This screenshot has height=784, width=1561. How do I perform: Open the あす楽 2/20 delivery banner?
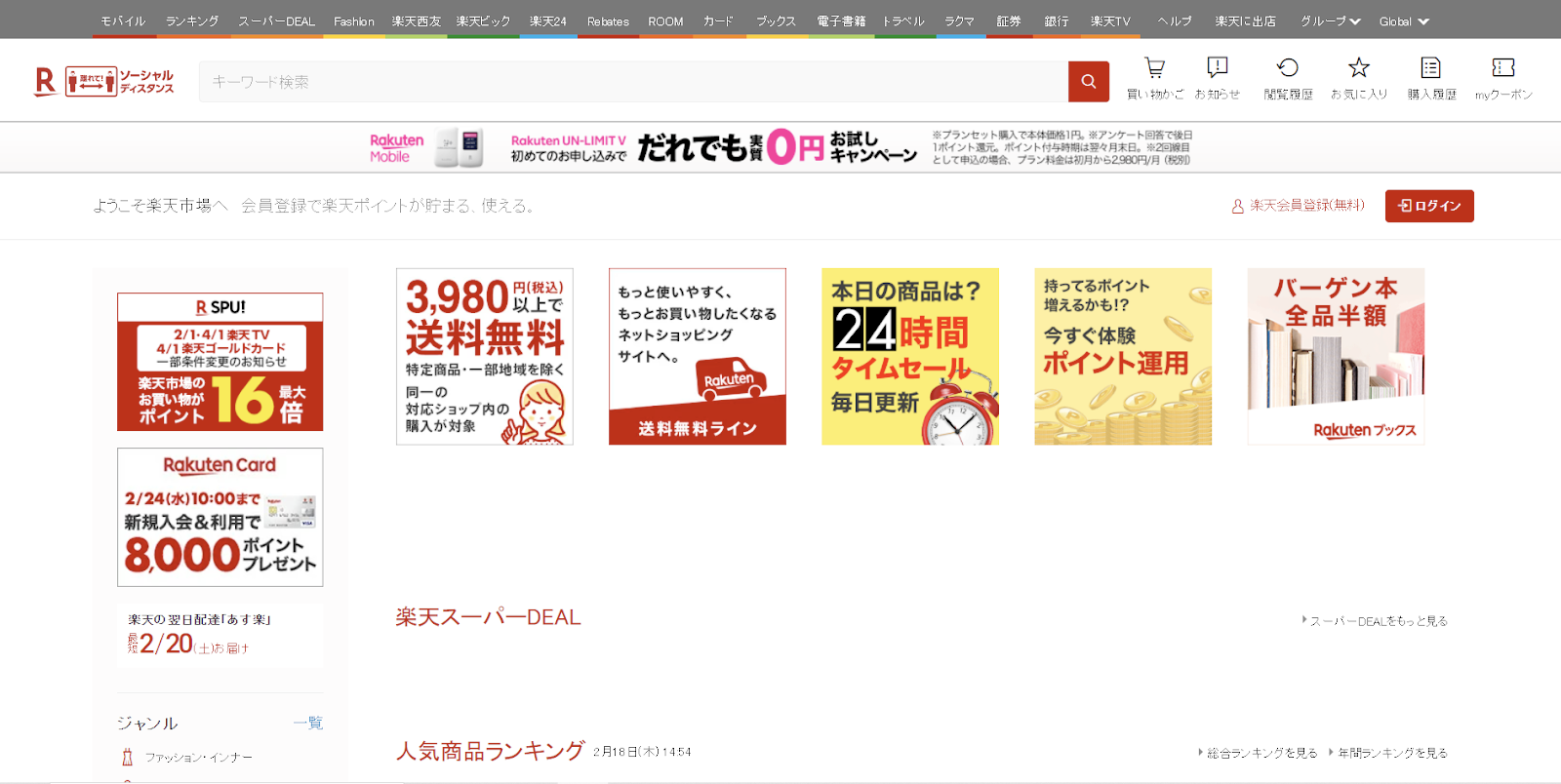[220, 636]
